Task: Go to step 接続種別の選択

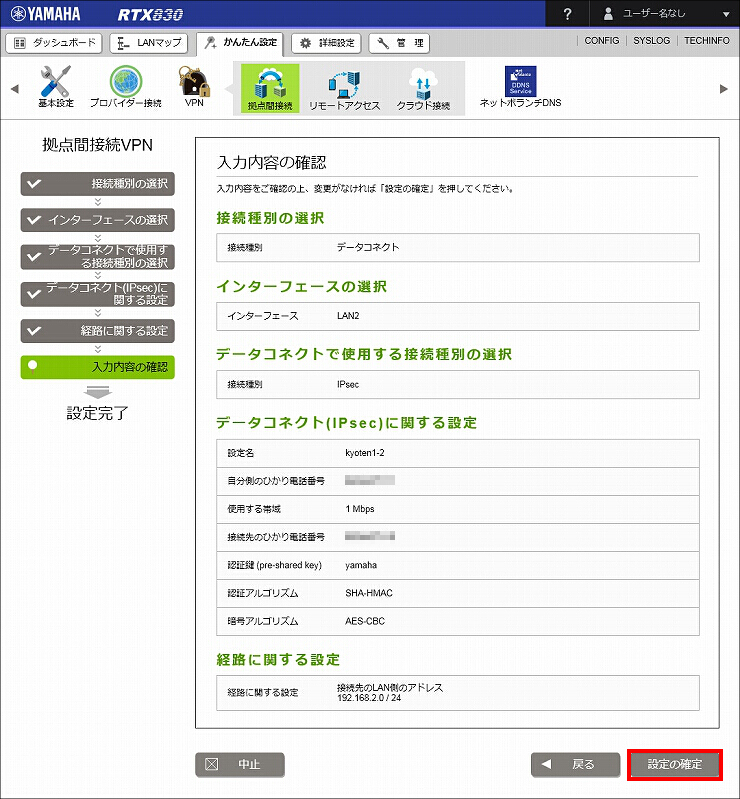Action: (x=97, y=184)
